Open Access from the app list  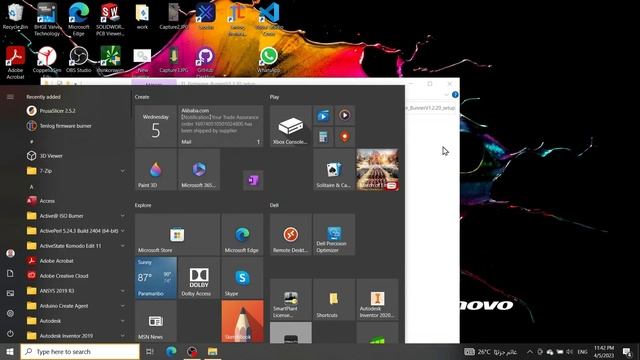point(76,201)
